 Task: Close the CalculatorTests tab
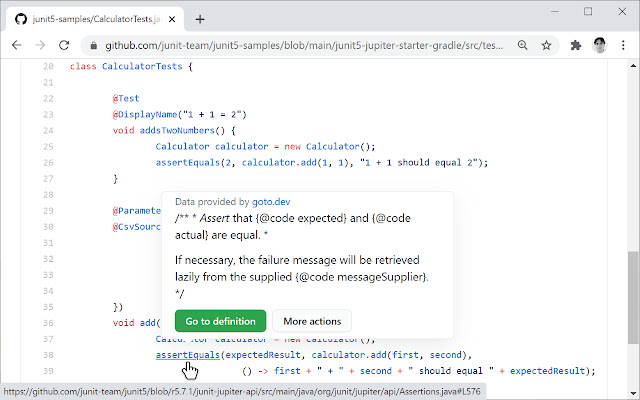(172, 19)
